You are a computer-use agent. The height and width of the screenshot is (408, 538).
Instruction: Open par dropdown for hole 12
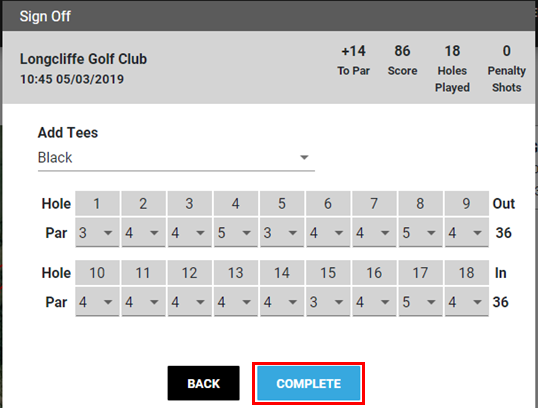(189, 302)
